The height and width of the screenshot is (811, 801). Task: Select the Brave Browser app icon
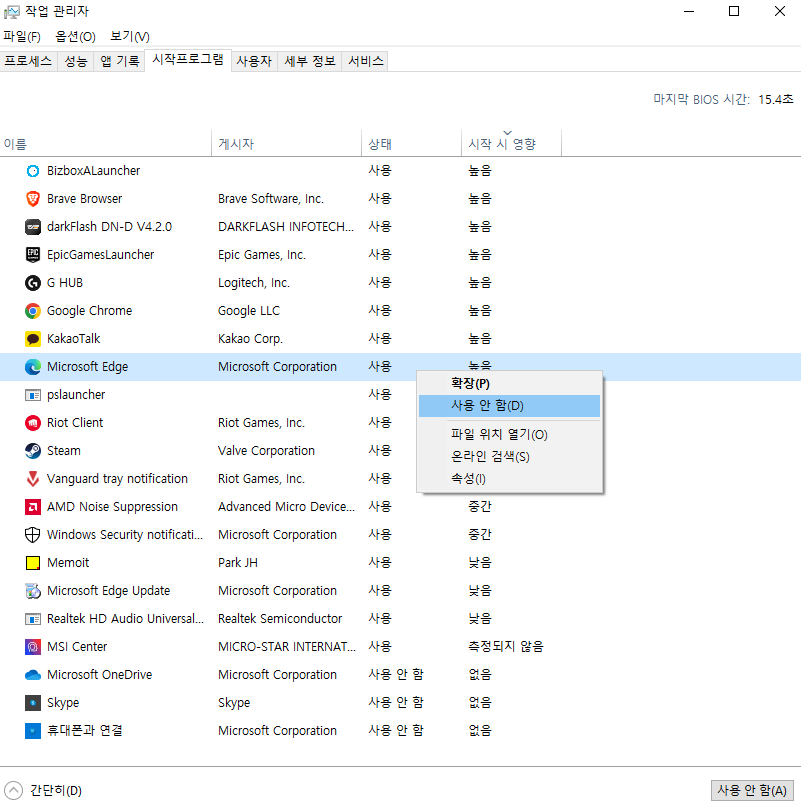(33, 198)
